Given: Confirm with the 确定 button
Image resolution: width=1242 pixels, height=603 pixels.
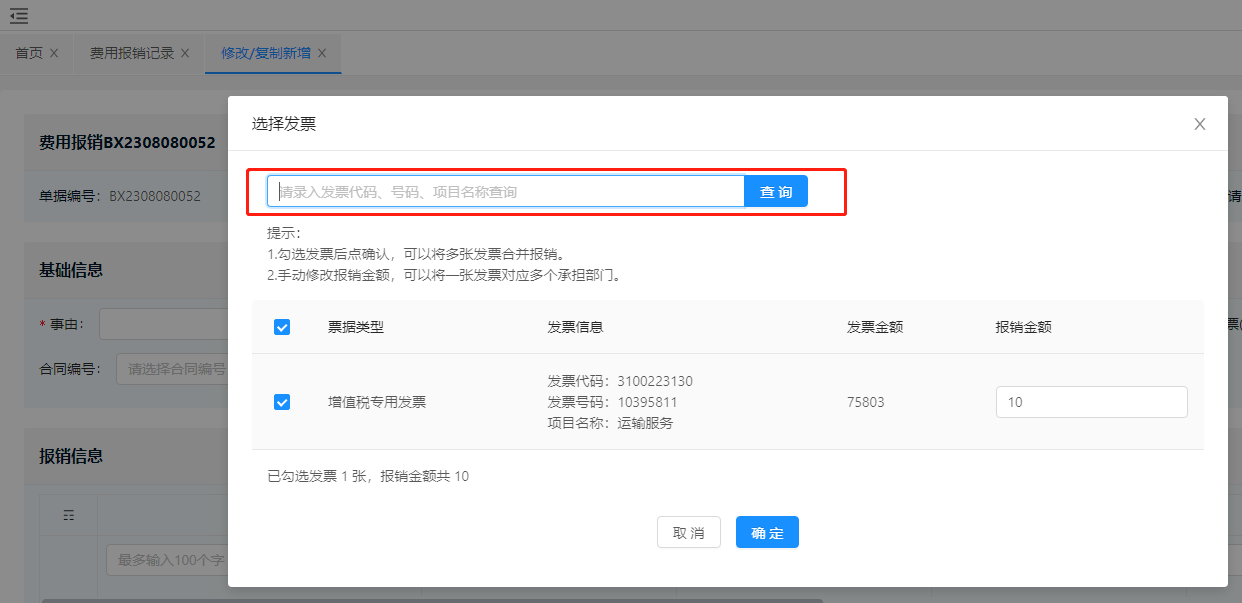Looking at the screenshot, I should click(767, 532).
